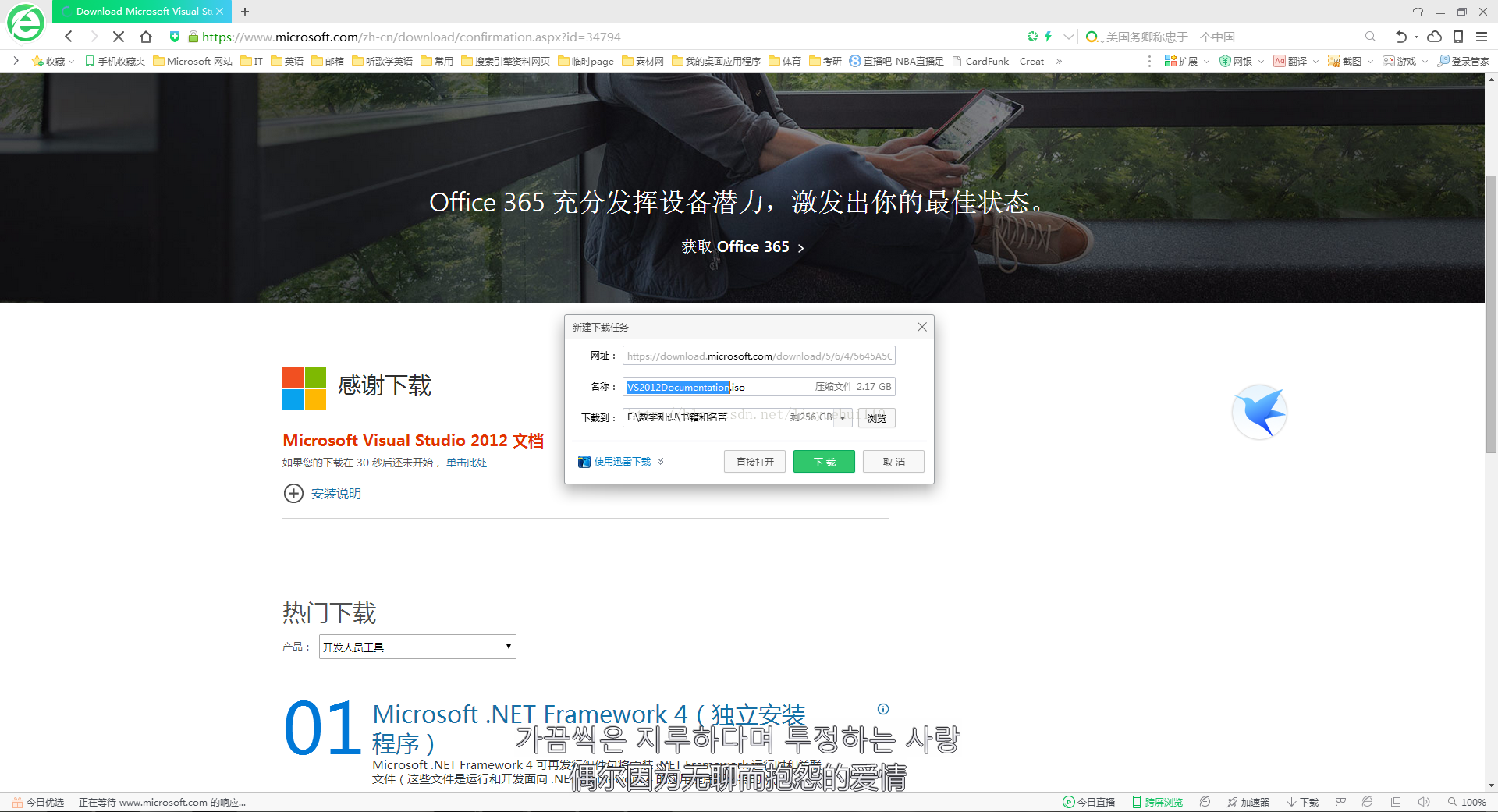
Task: Open 今日直播 in the status bar
Action: point(1089,802)
